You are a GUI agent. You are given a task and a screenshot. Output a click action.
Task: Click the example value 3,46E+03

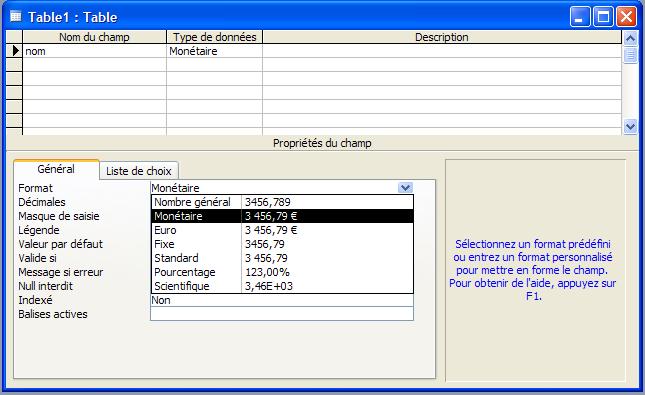tap(269, 286)
